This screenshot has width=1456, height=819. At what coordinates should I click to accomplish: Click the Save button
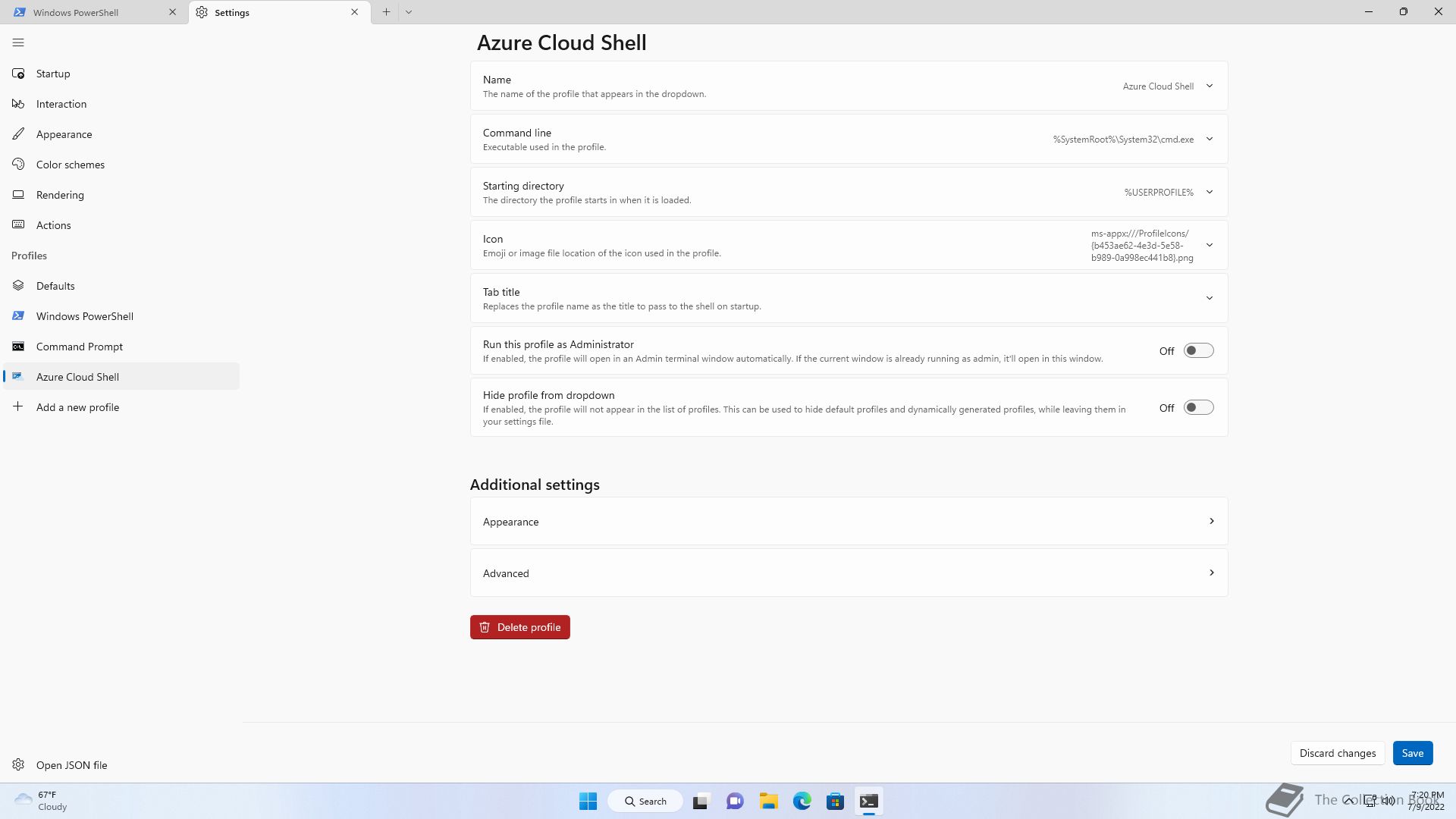click(1412, 753)
